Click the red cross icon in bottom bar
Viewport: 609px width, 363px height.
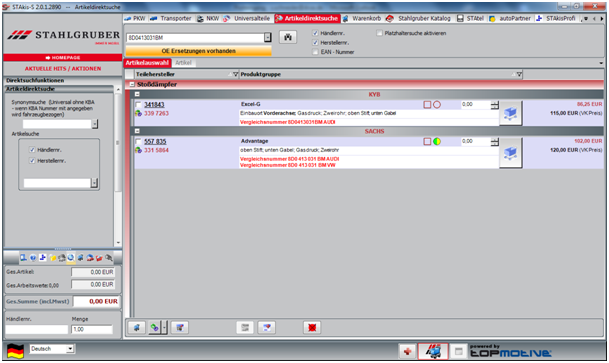(x=407, y=351)
